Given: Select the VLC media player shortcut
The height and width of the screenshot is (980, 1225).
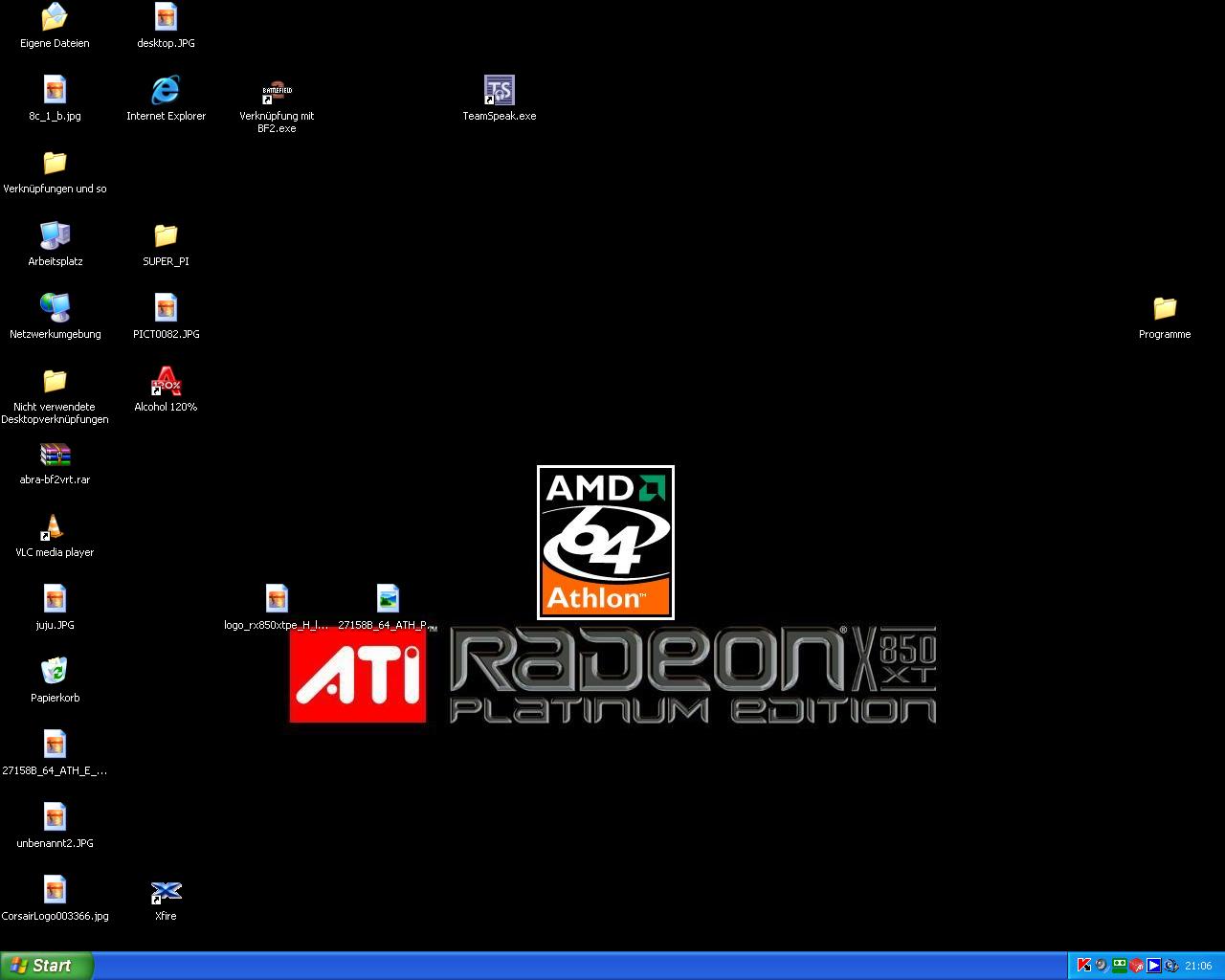Looking at the screenshot, I should tap(55, 526).
